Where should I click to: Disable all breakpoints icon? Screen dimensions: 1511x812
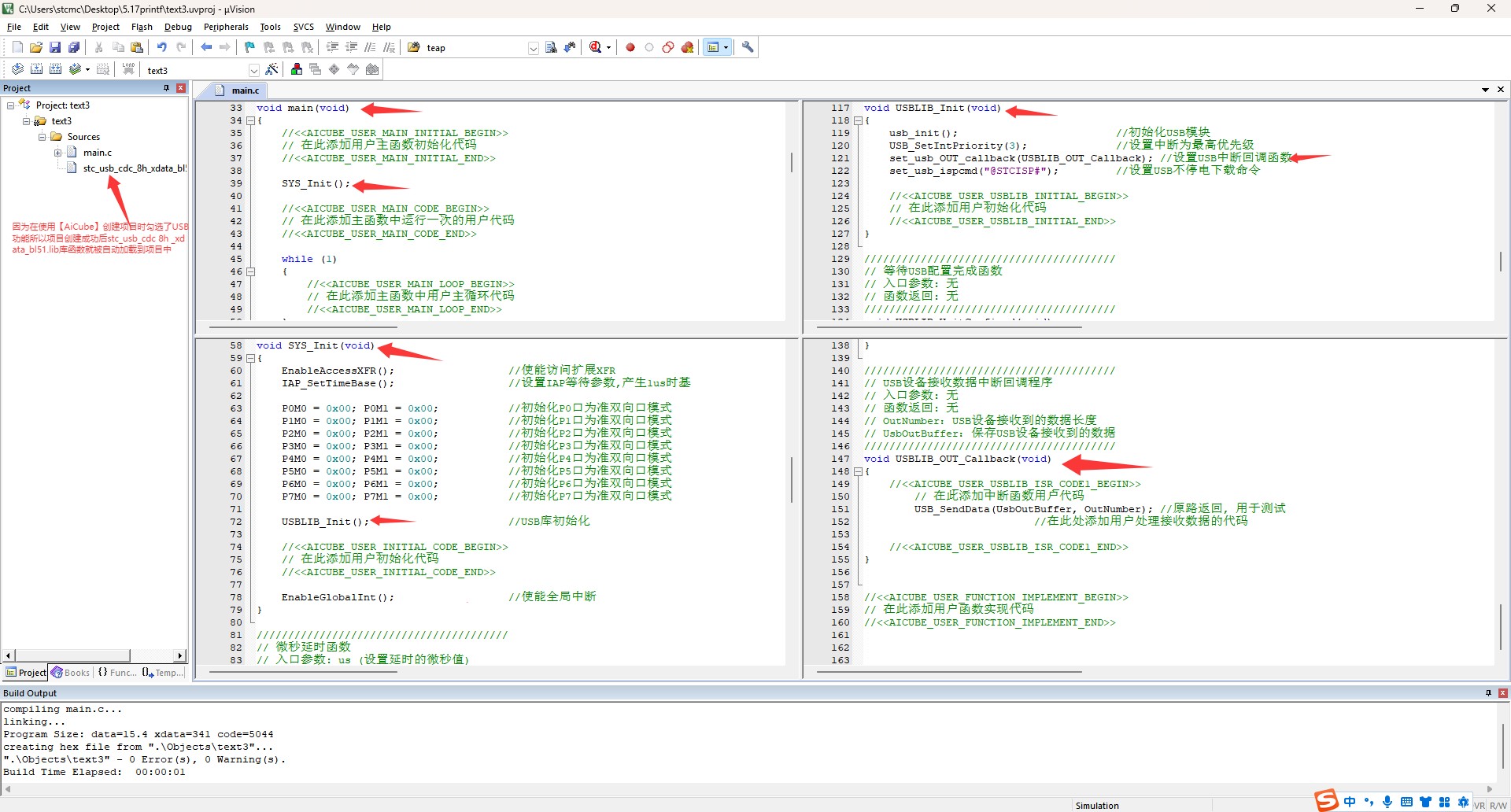pos(668,47)
